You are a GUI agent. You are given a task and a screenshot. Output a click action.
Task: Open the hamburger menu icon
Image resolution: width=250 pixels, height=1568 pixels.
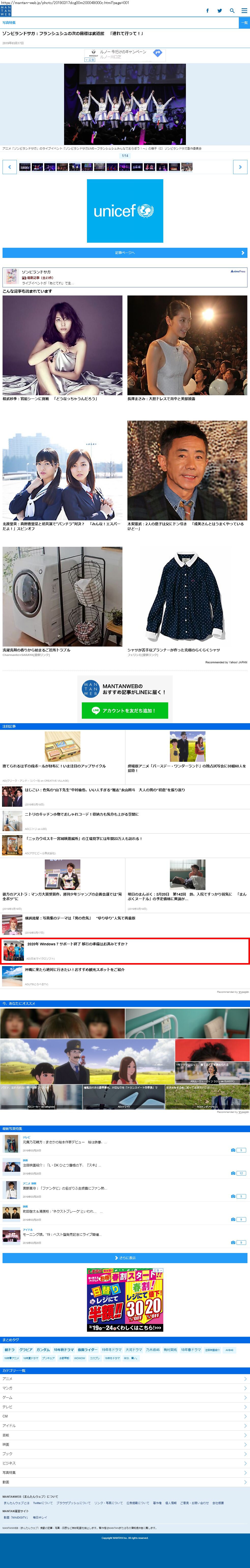point(244,10)
